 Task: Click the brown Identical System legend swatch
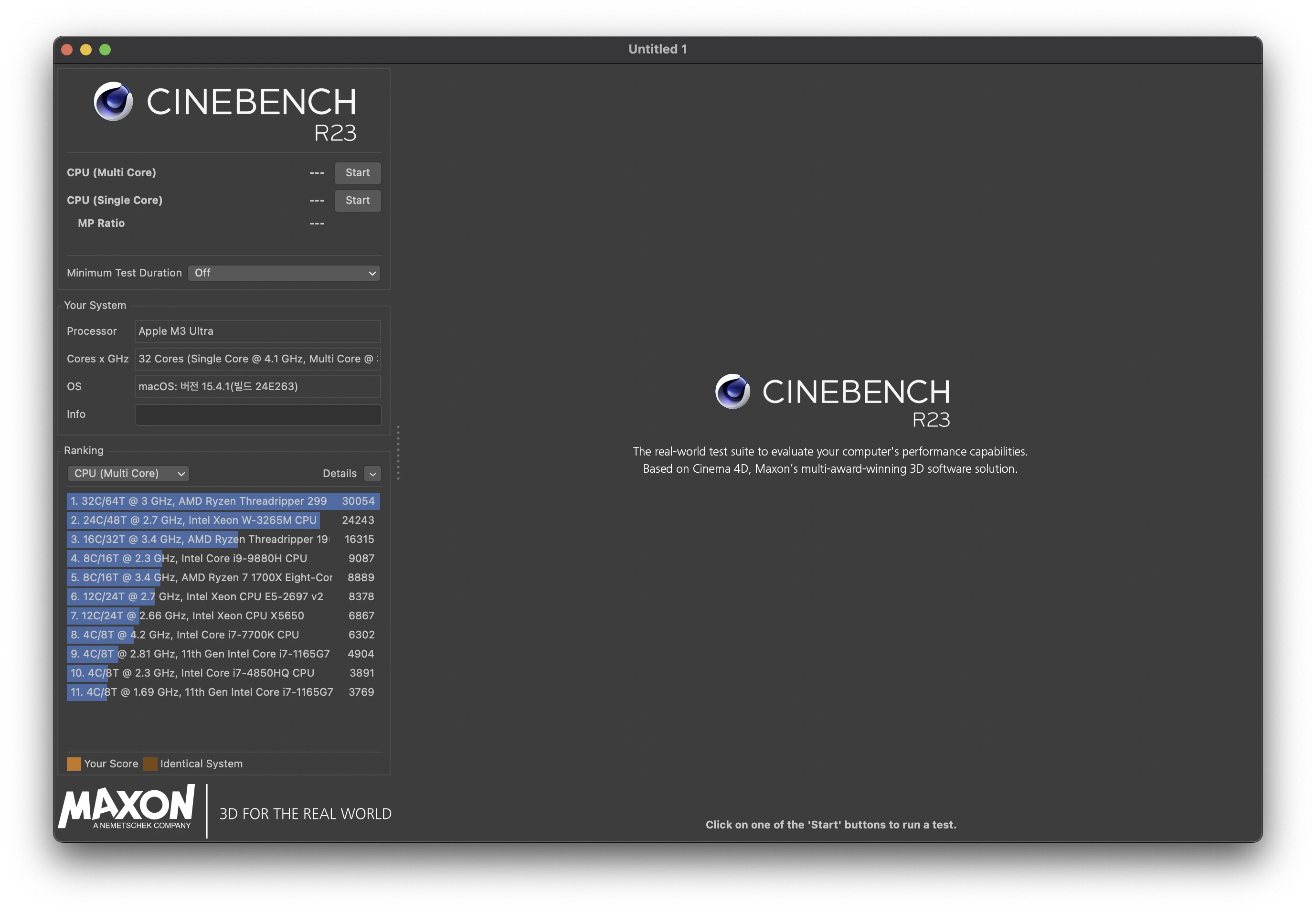coord(150,764)
